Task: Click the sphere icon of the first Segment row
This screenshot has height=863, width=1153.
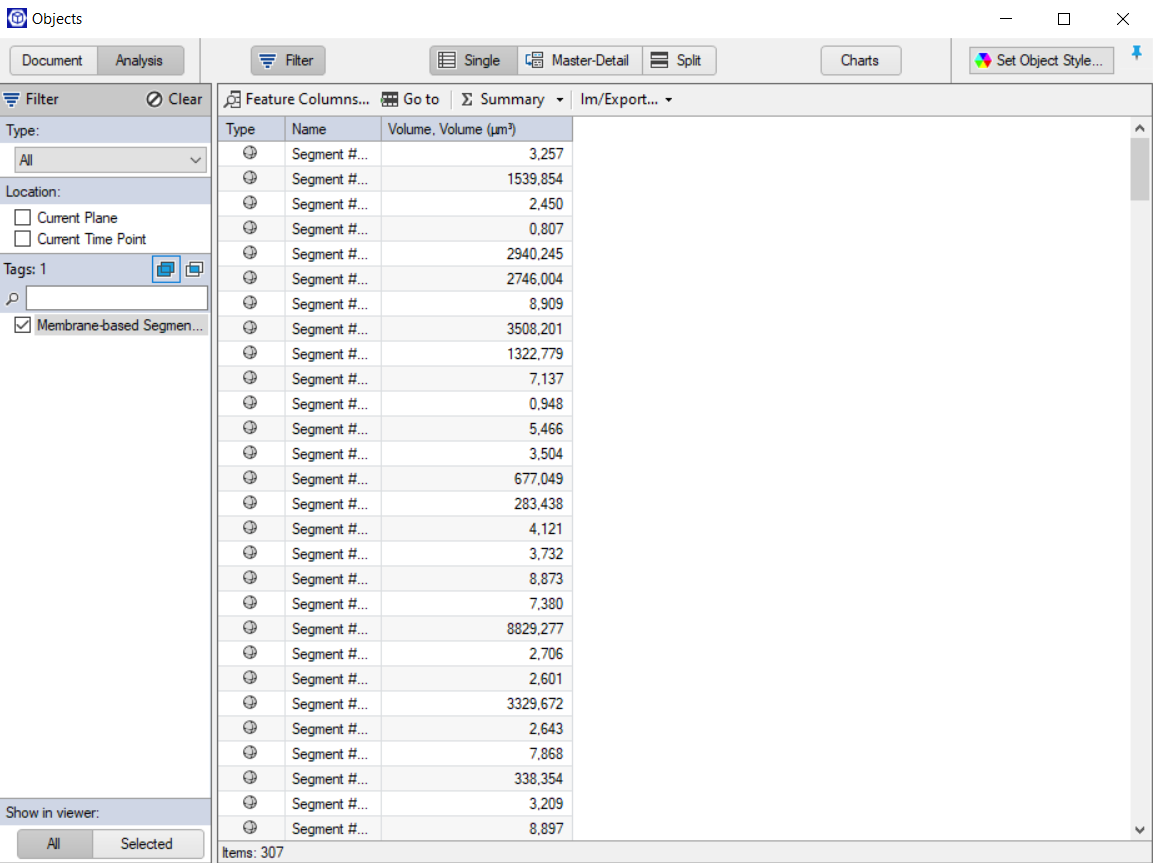Action: click(x=249, y=153)
